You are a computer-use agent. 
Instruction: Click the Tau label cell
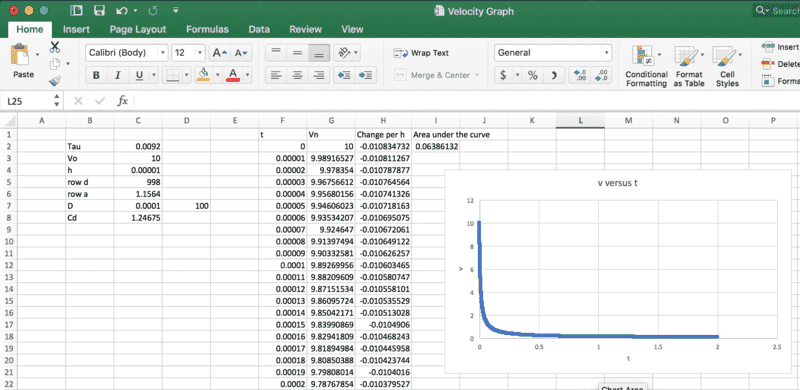[90, 146]
